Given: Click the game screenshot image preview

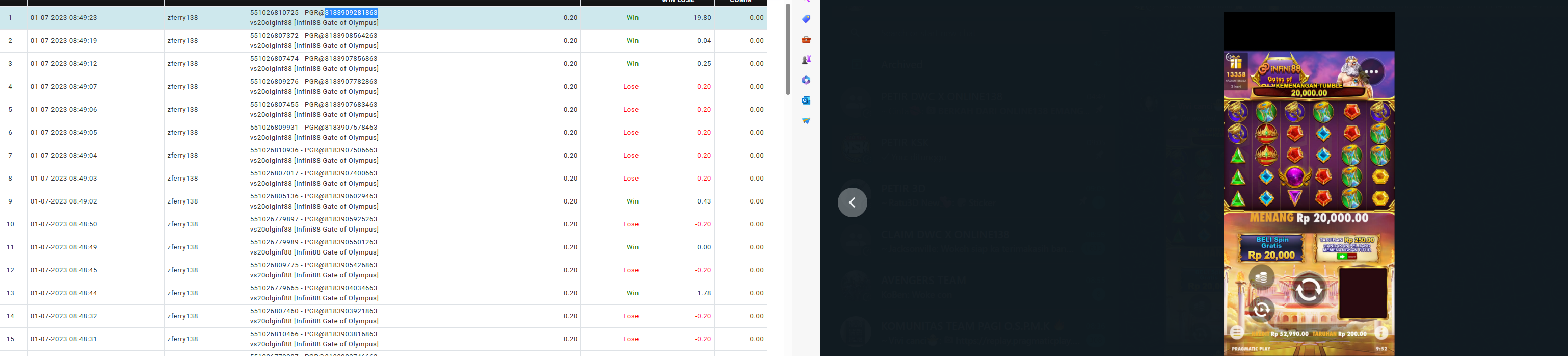Looking at the screenshot, I should pyautogui.click(x=1309, y=184).
